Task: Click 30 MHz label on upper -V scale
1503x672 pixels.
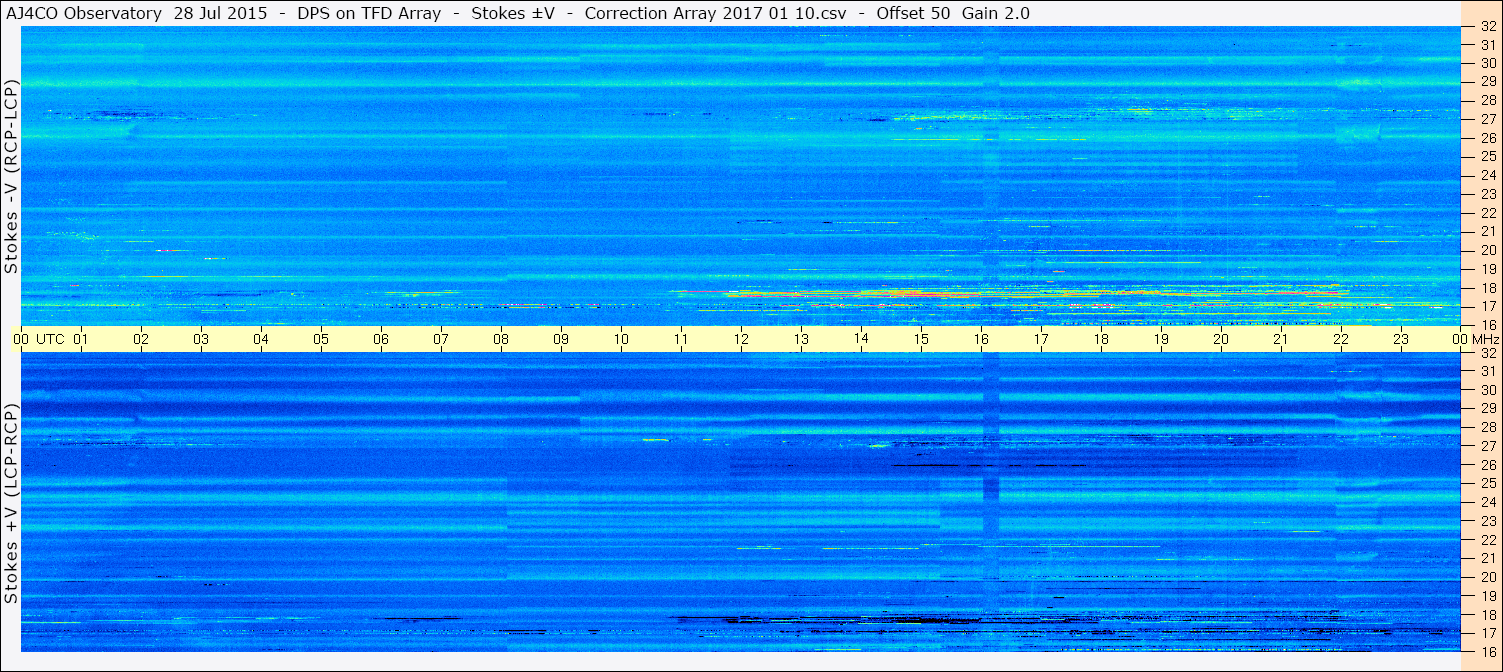Action: (x=1487, y=62)
